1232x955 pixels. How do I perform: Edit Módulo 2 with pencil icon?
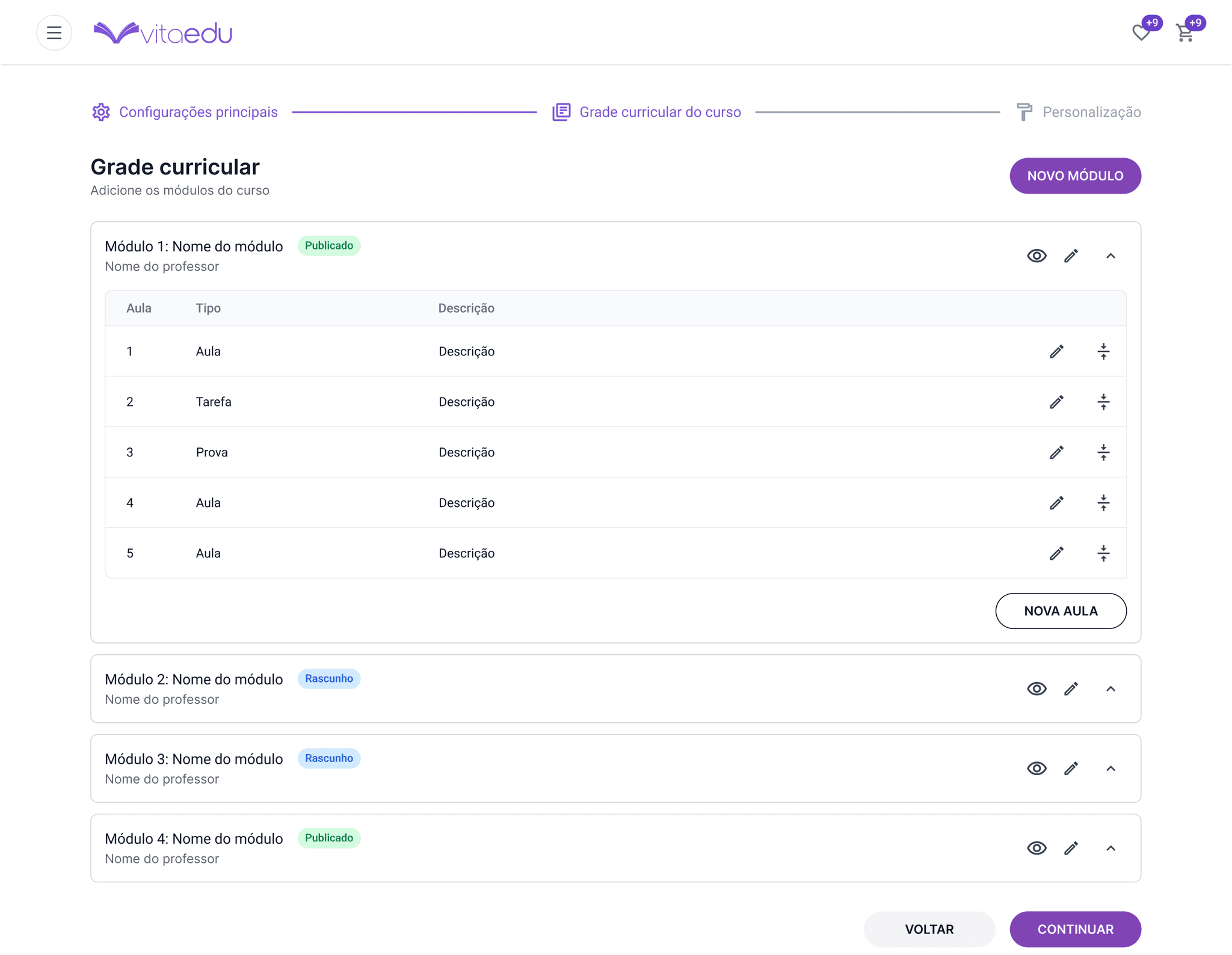coord(1071,689)
